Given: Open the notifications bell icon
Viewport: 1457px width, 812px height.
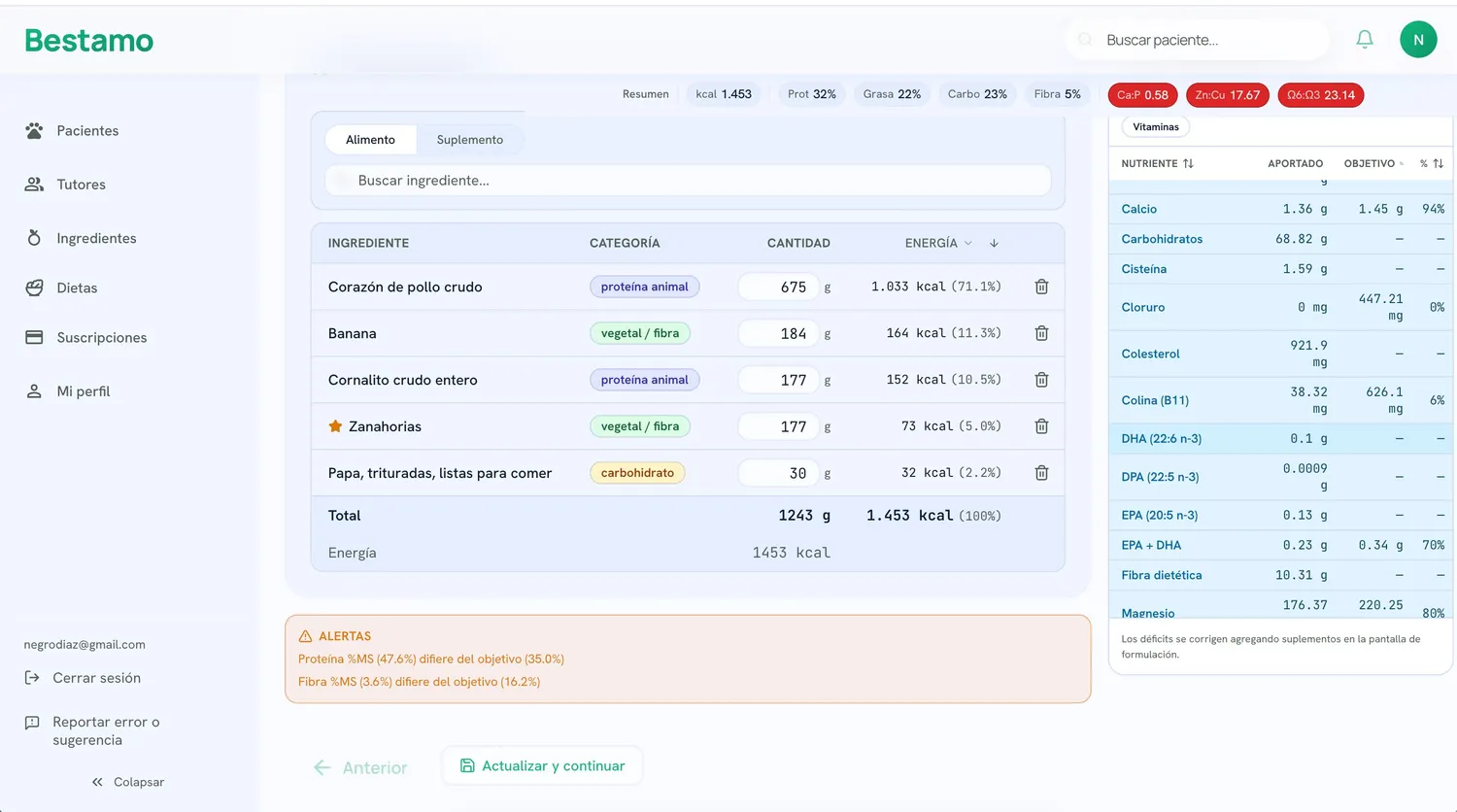Looking at the screenshot, I should tap(1365, 40).
